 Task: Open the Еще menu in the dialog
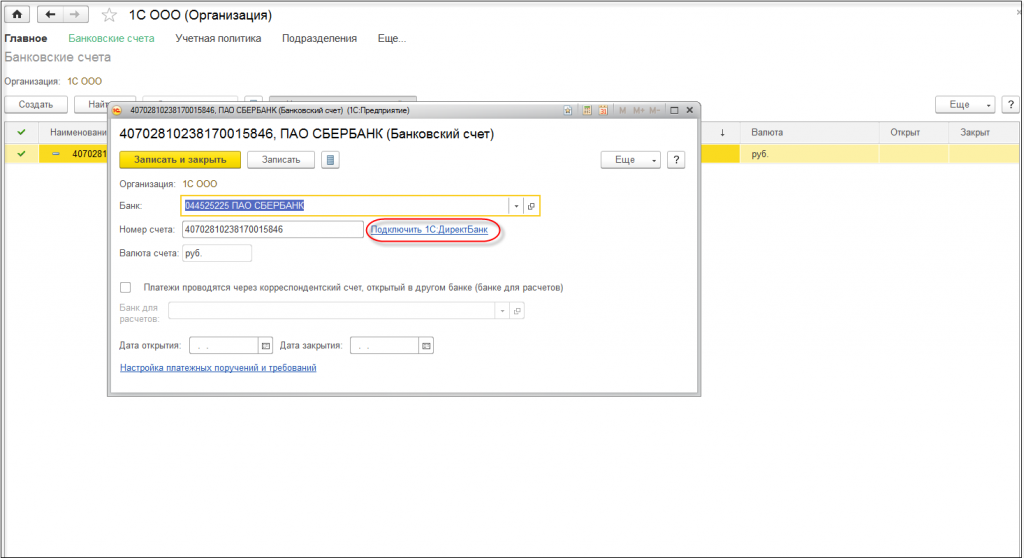pyautogui.click(x=630, y=159)
